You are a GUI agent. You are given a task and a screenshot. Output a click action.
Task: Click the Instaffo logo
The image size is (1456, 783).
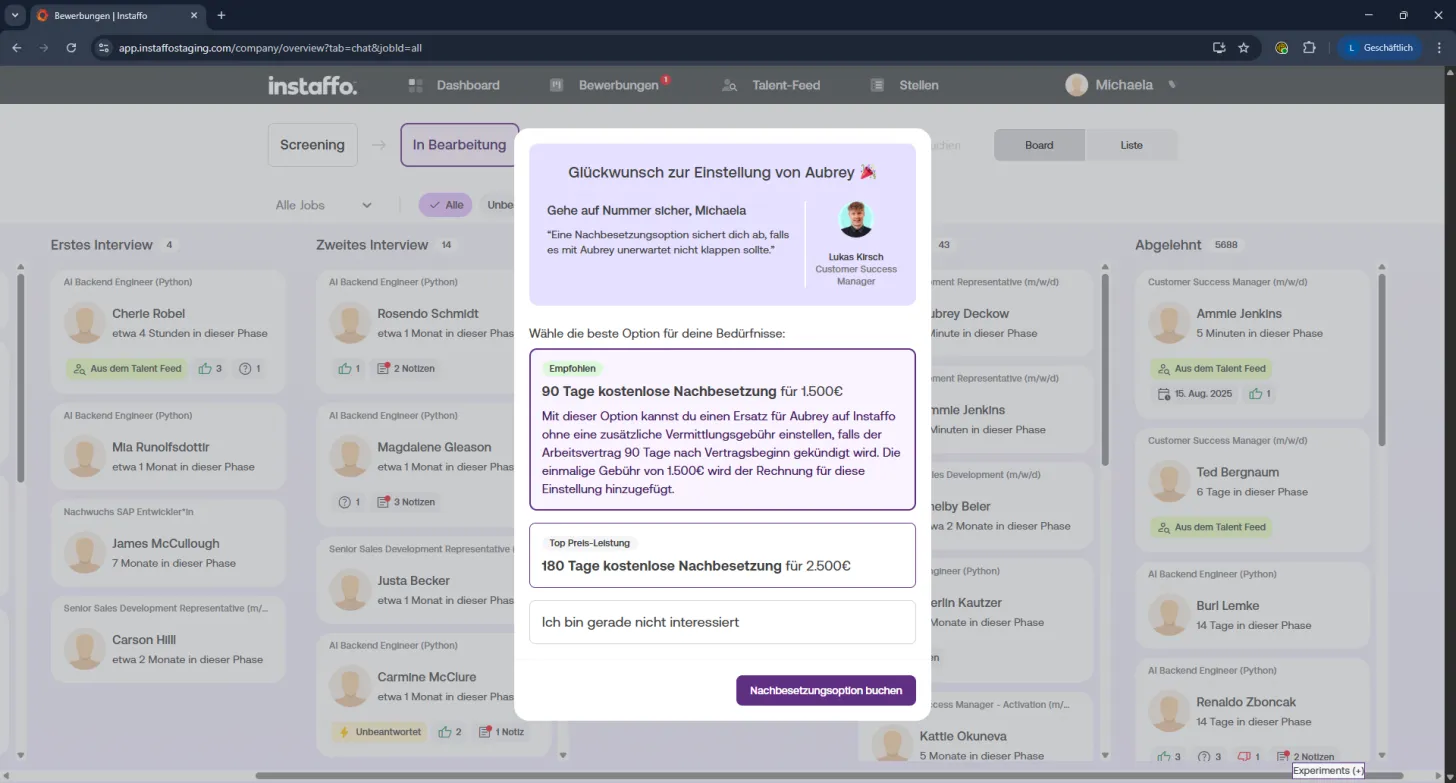point(312,85)
